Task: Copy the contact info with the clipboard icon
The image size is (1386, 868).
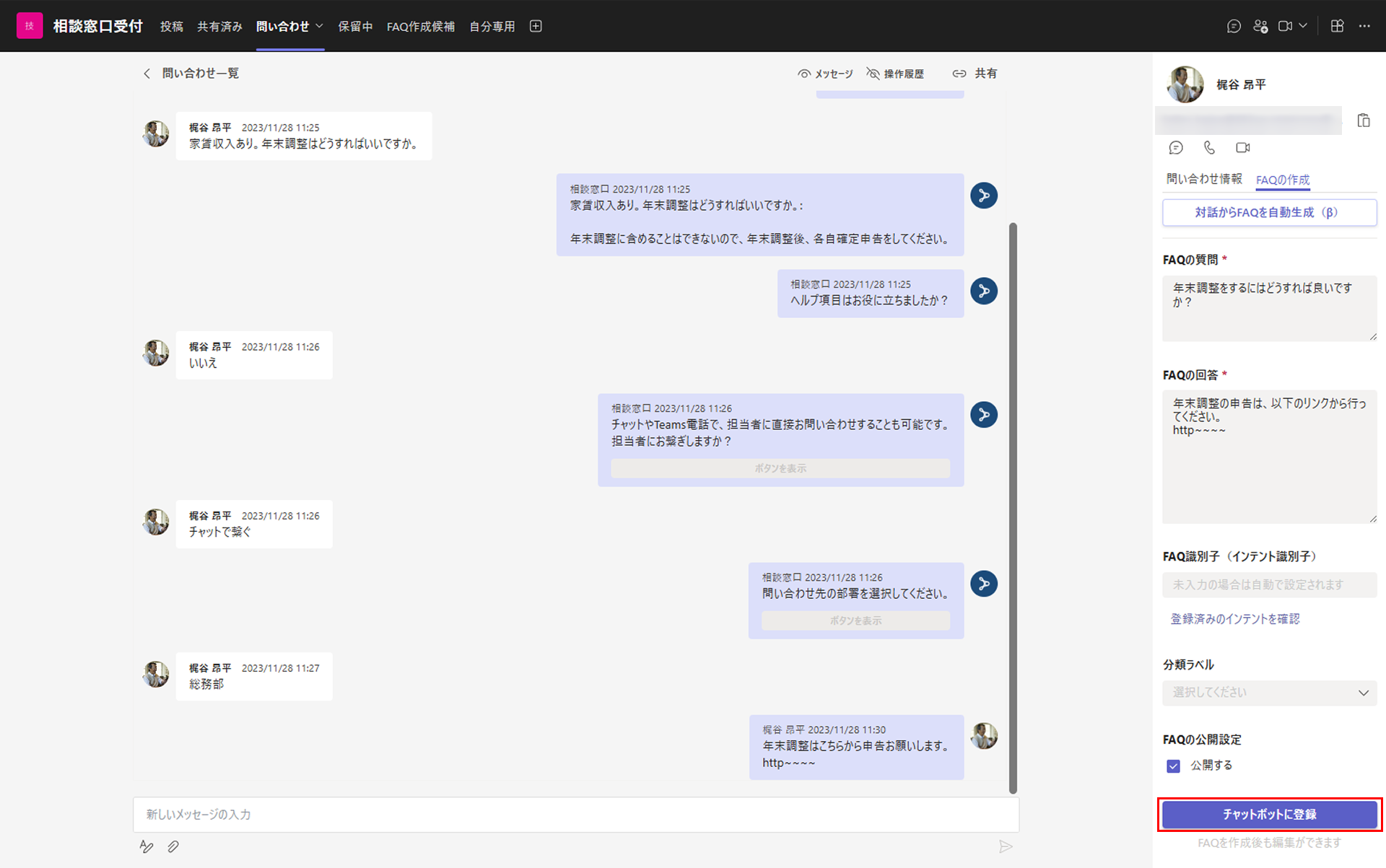Action: point(1364,120)
